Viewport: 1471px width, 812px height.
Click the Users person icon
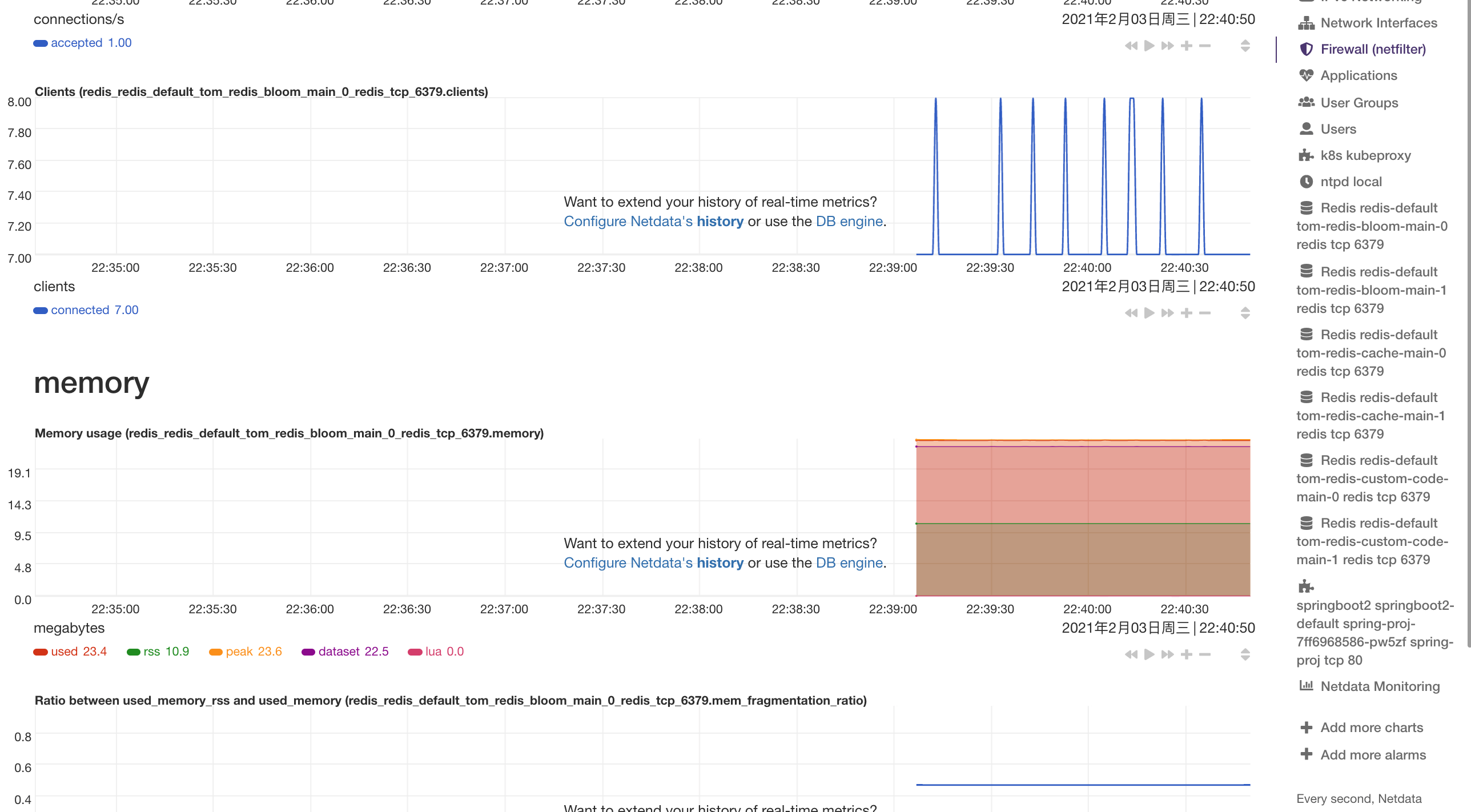pos(1308,128)
